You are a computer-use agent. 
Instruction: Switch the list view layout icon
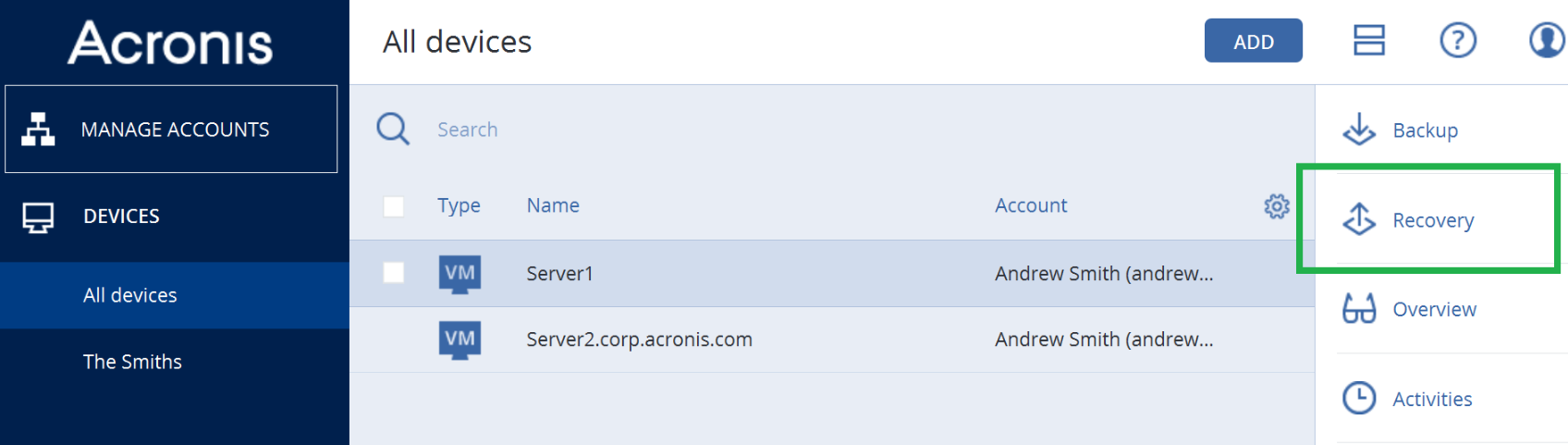(x=1369, y=40)
